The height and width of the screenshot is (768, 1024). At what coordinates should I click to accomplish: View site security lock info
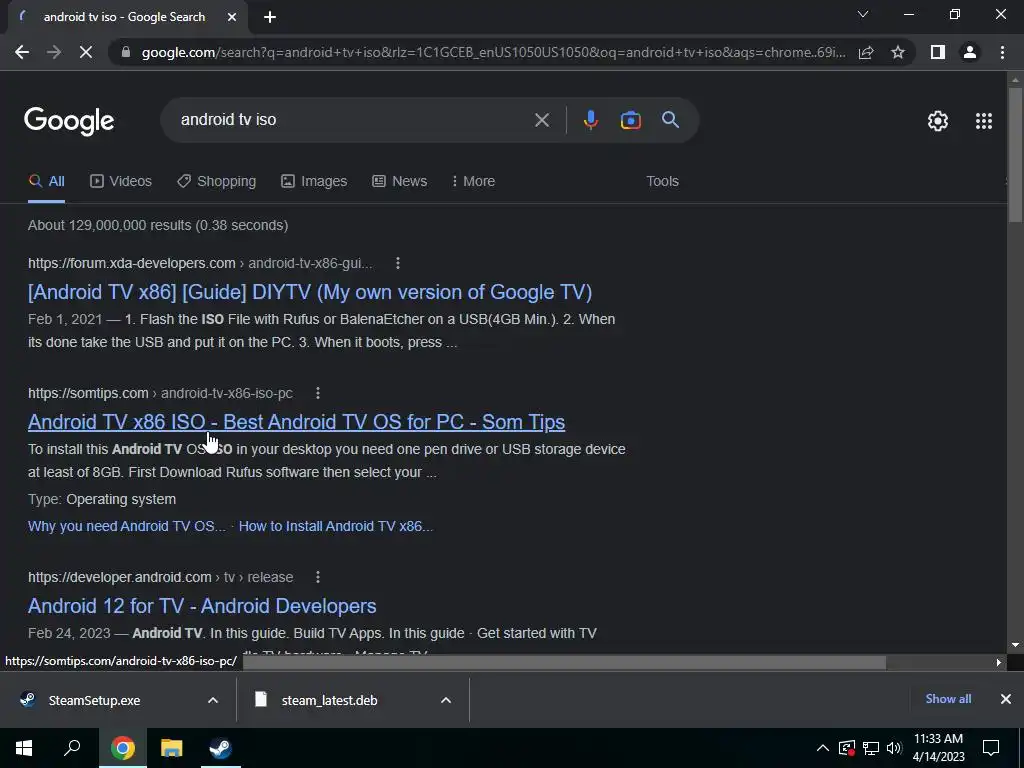click(x=126, y=52)
